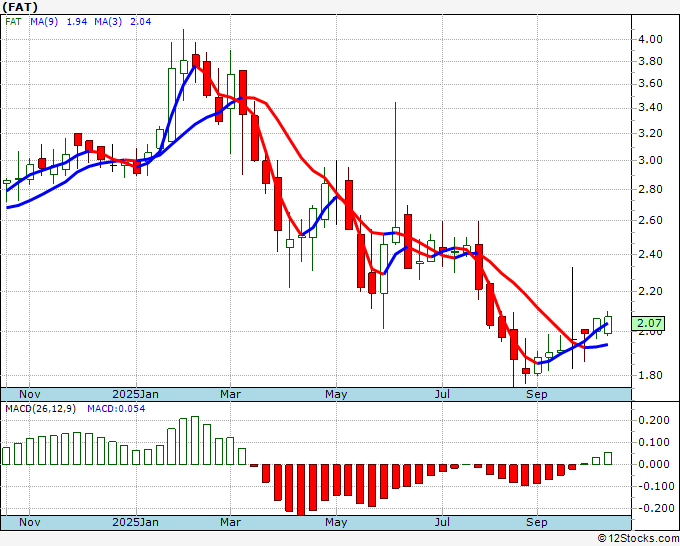The image size is (680, 546).
Task: Click the 2.40 price axis label
Action: coord(651,254)
